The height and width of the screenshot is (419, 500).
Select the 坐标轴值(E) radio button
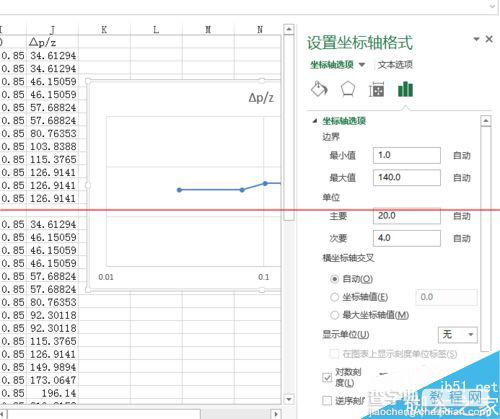pyautogui.click(x=334, y=297)
